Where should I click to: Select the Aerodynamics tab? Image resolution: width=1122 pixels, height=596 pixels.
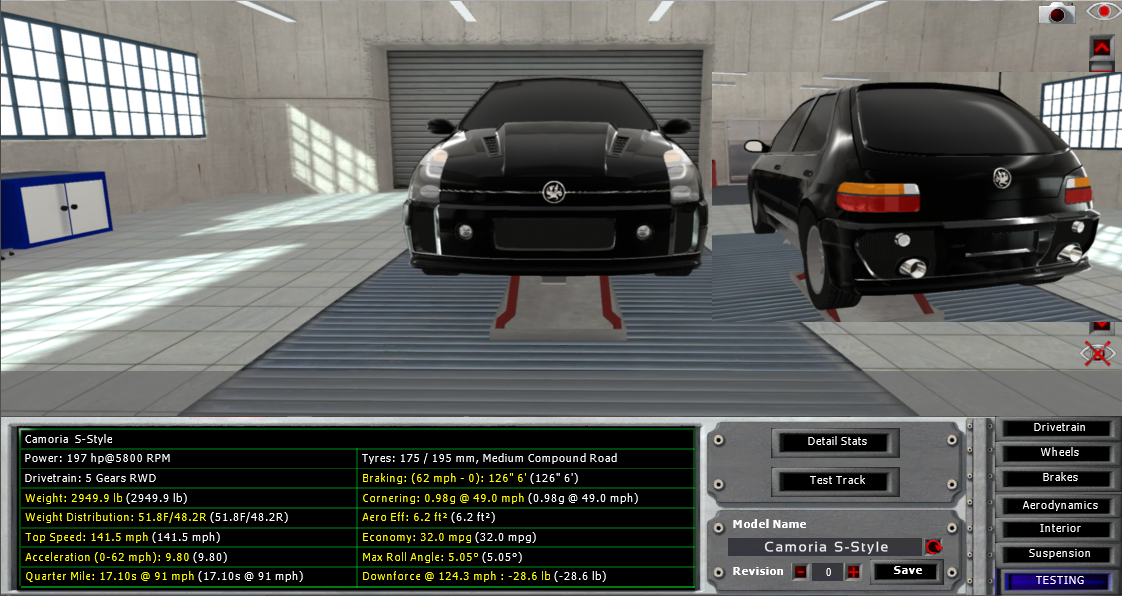pos(1059,506)
